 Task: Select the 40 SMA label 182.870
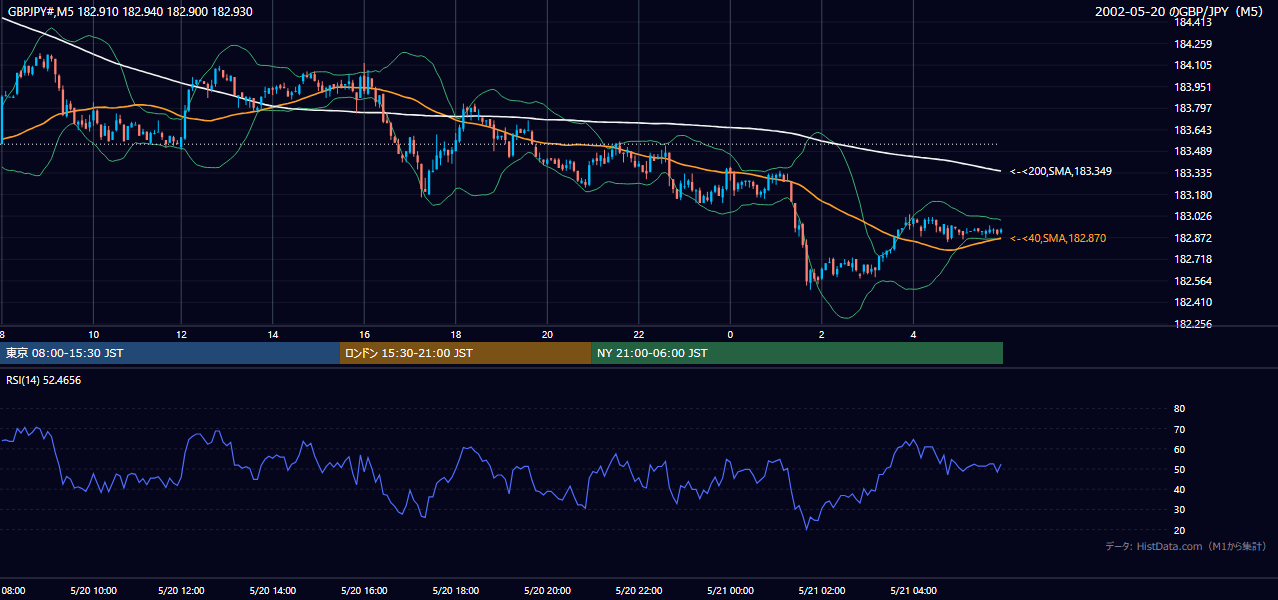1058,238
